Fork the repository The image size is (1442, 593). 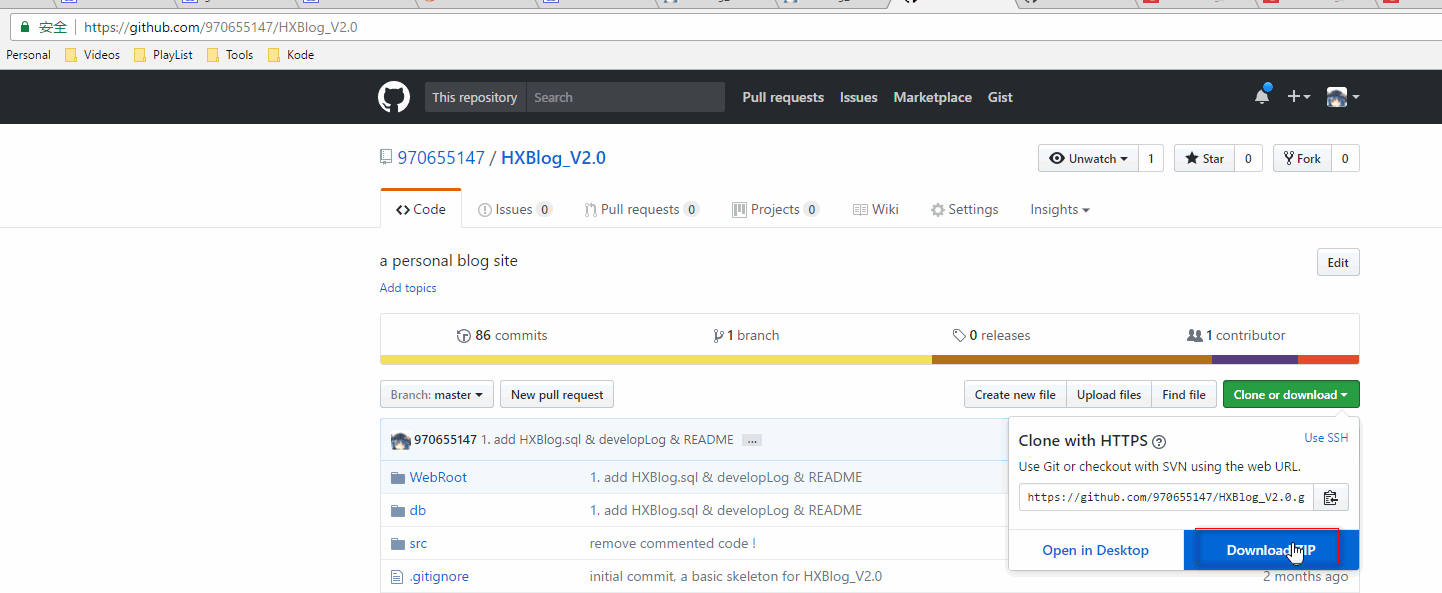(x=1302, y=158)
